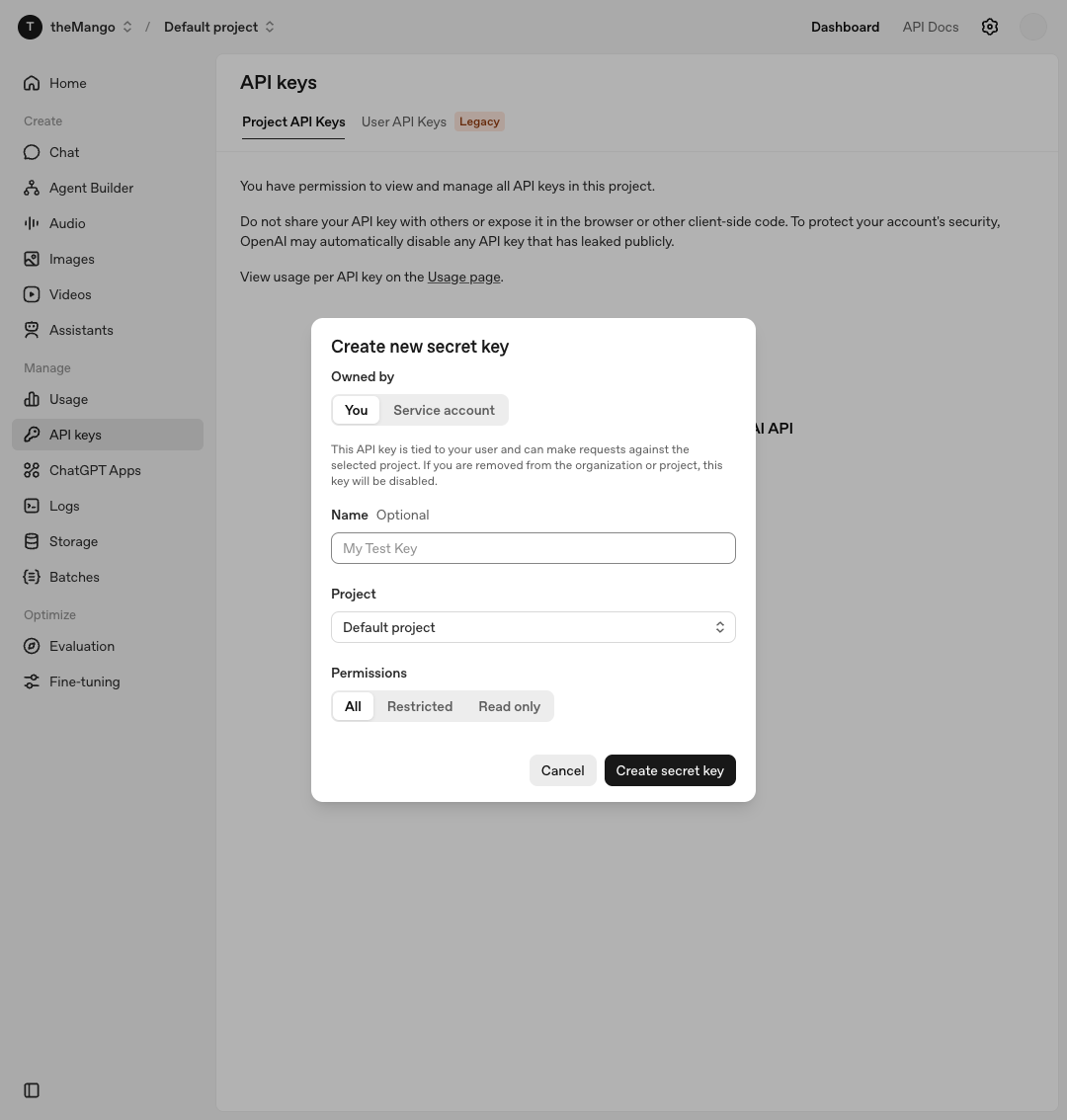Click the Fine-tuning sliders icon
The height and width of the screenshot is (1120, 1067).
pyautogui.click(x=32, y=681)
